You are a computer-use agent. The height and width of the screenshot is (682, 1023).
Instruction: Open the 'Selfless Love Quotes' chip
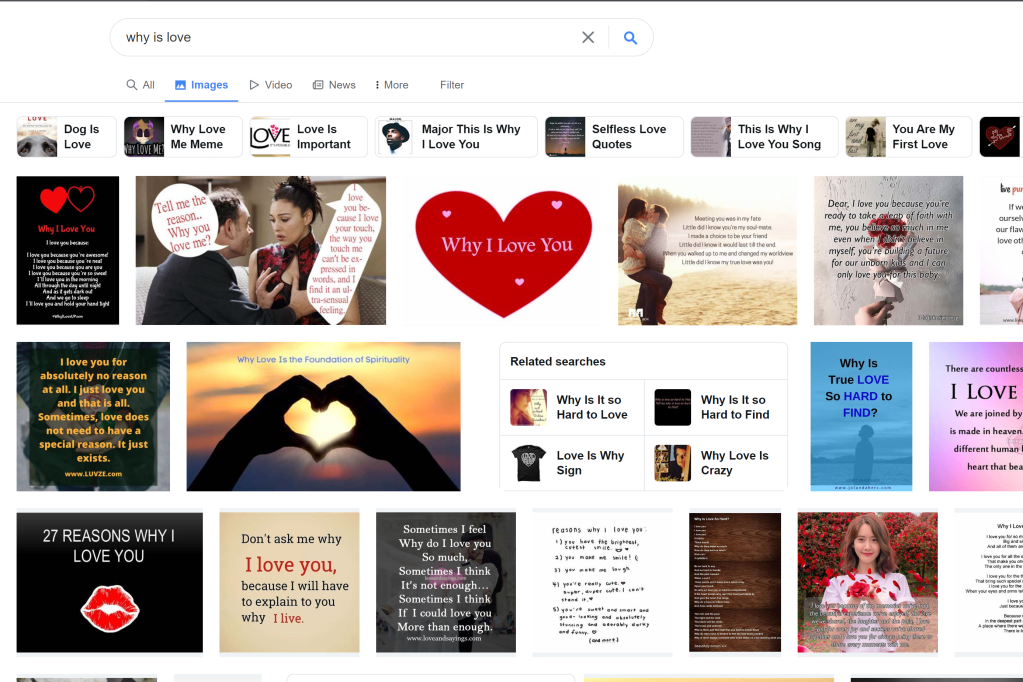(614, 137)
